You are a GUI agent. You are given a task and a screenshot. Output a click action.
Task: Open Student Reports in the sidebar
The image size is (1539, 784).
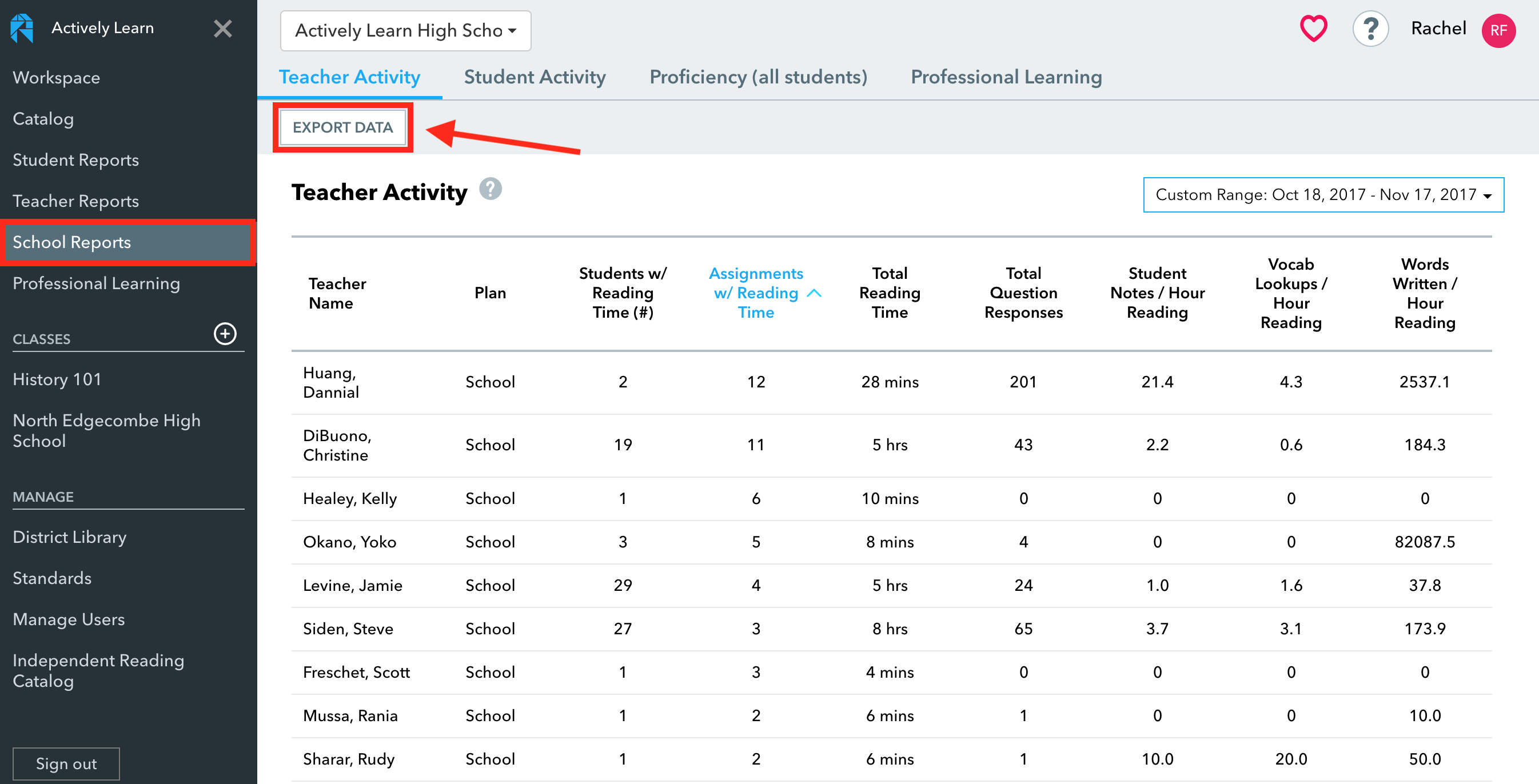coord(75,160)
